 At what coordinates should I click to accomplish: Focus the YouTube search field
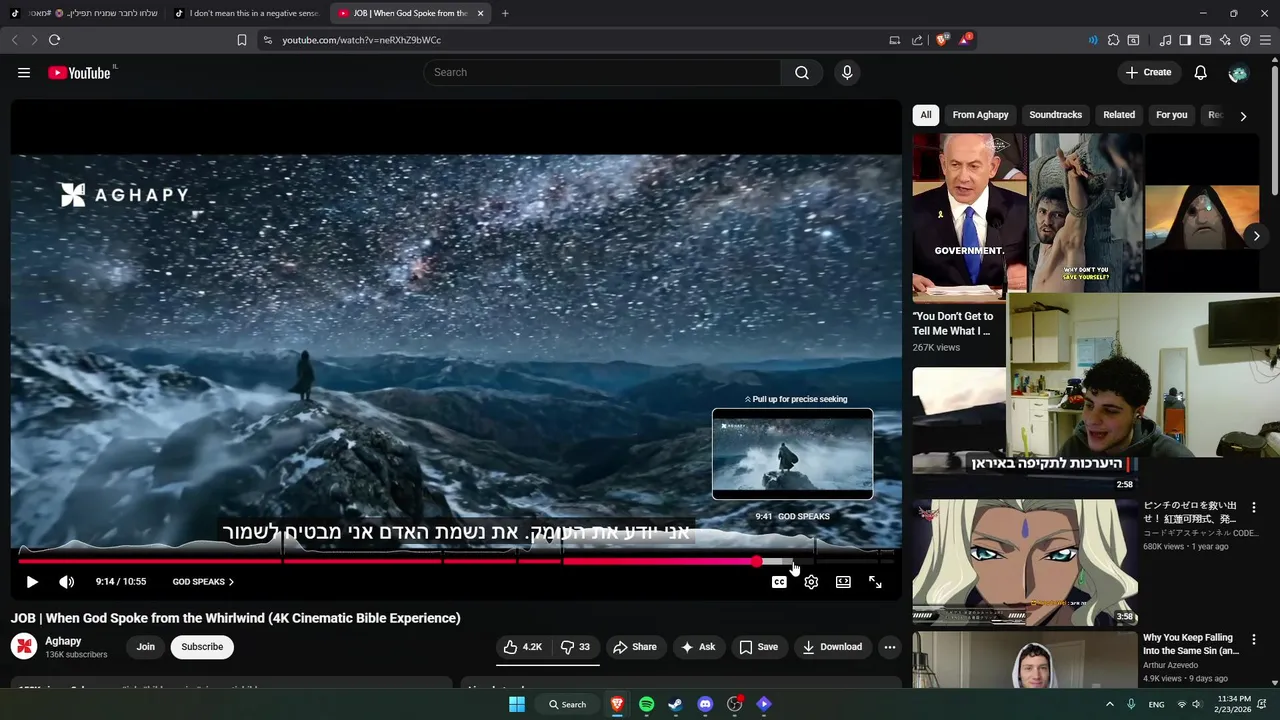tap(602, 72)
